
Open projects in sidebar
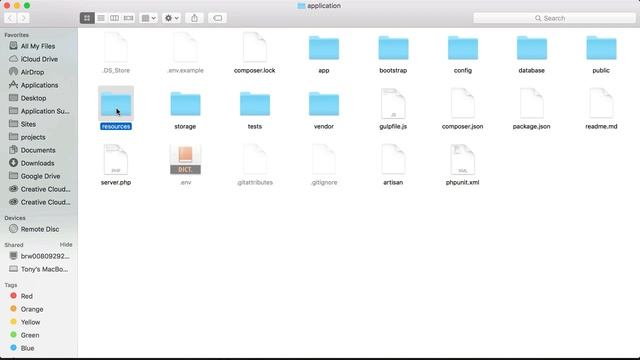pos(33,137)
